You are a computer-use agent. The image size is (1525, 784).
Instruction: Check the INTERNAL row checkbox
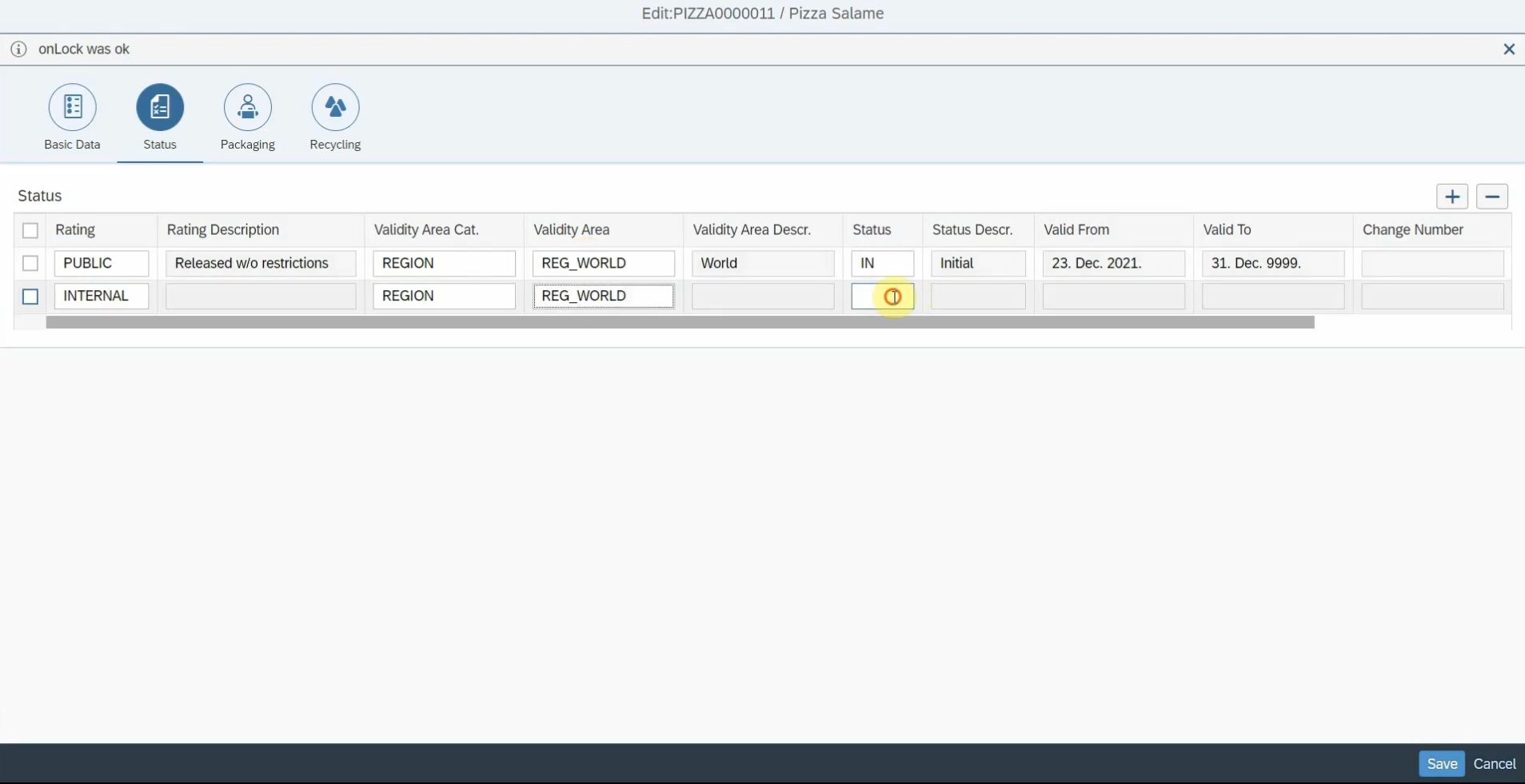coord(30,296)
